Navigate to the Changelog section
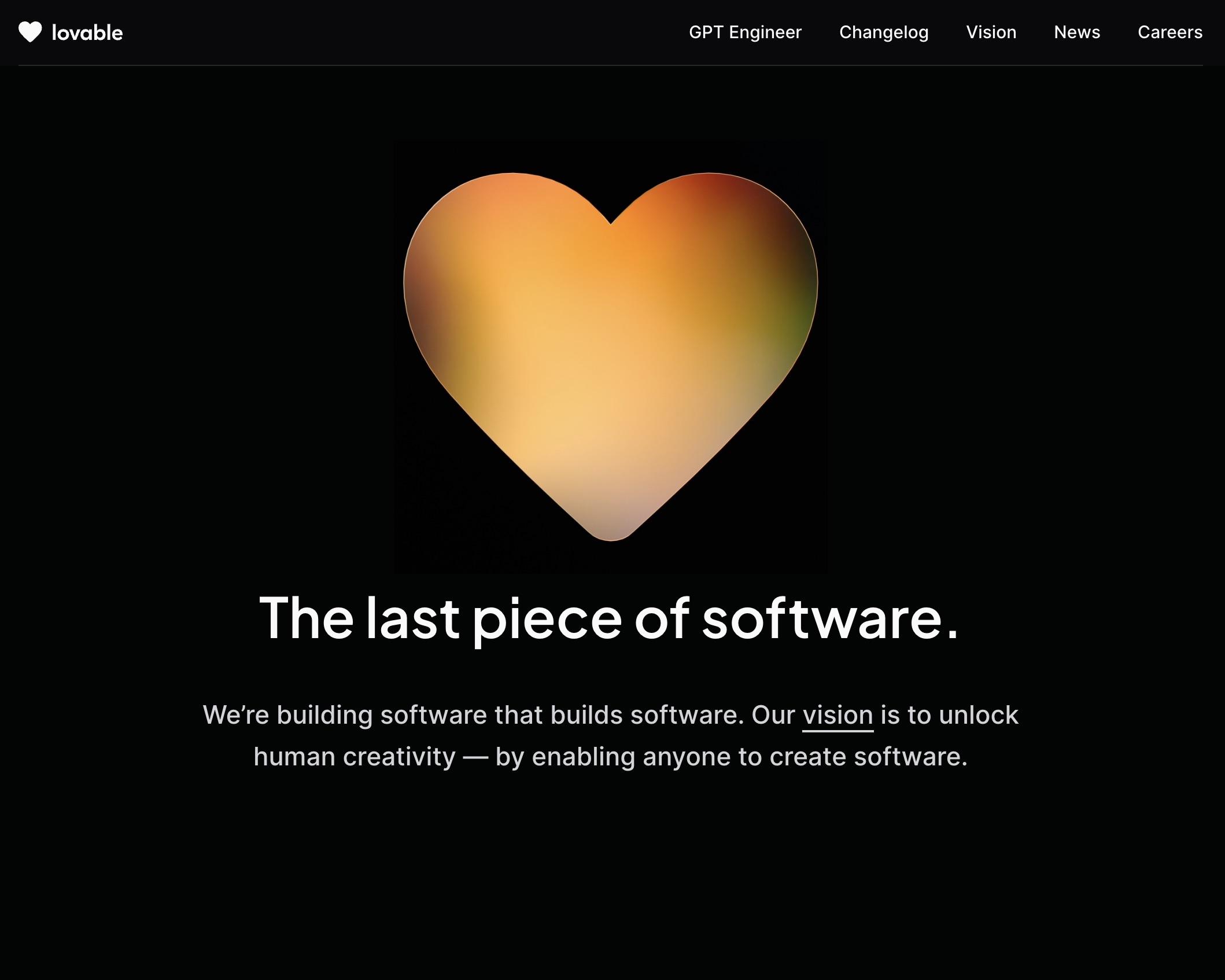Screen dimensions: 1225x980 pyautogui.click(x=884, y=32)
